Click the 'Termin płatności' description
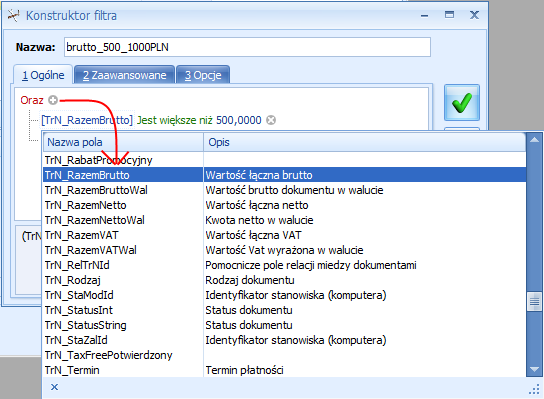Screen dimensions: 544x399 coord(244,370)
